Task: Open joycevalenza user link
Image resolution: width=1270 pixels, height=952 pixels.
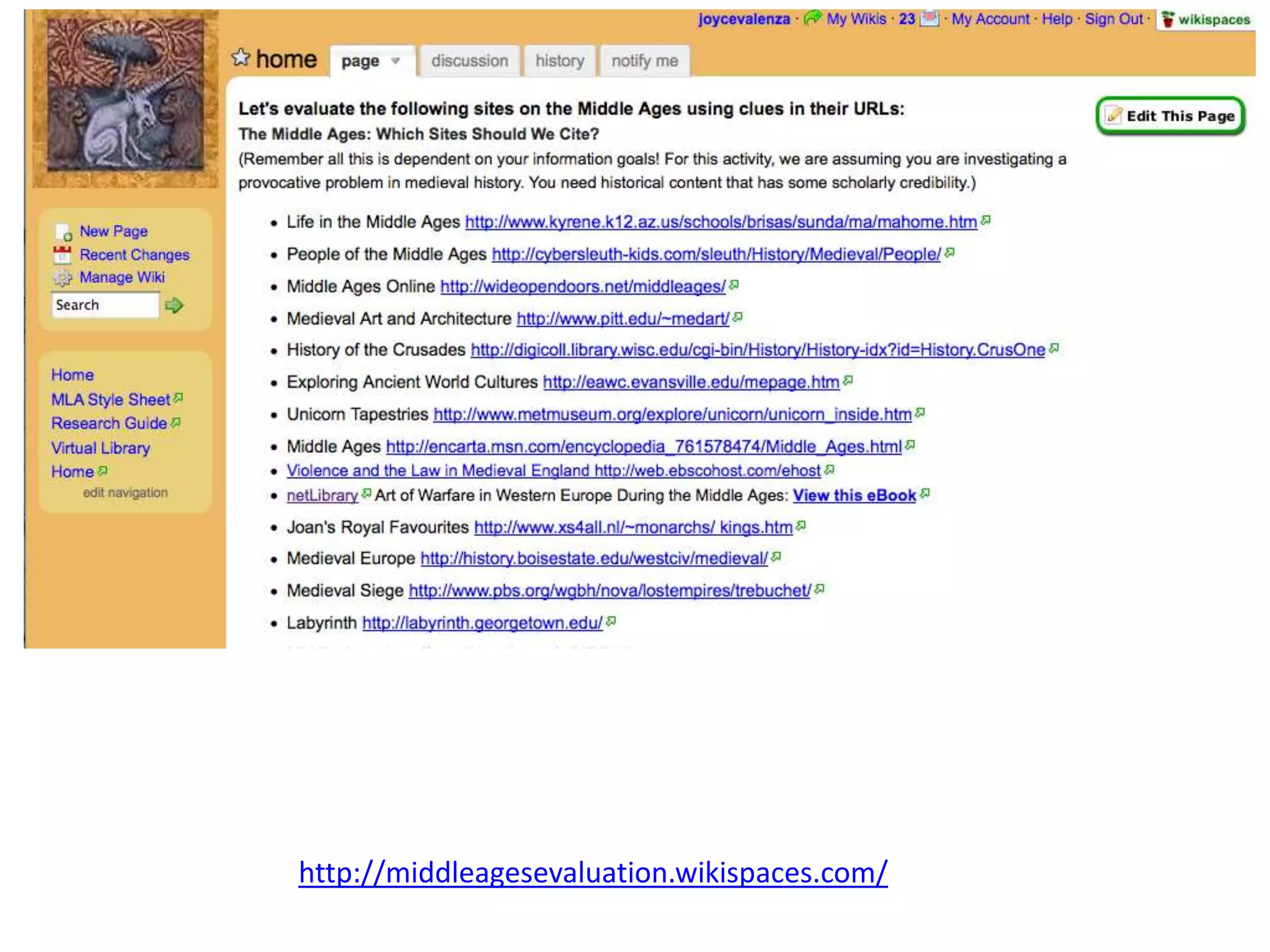Action: [744, 19]
